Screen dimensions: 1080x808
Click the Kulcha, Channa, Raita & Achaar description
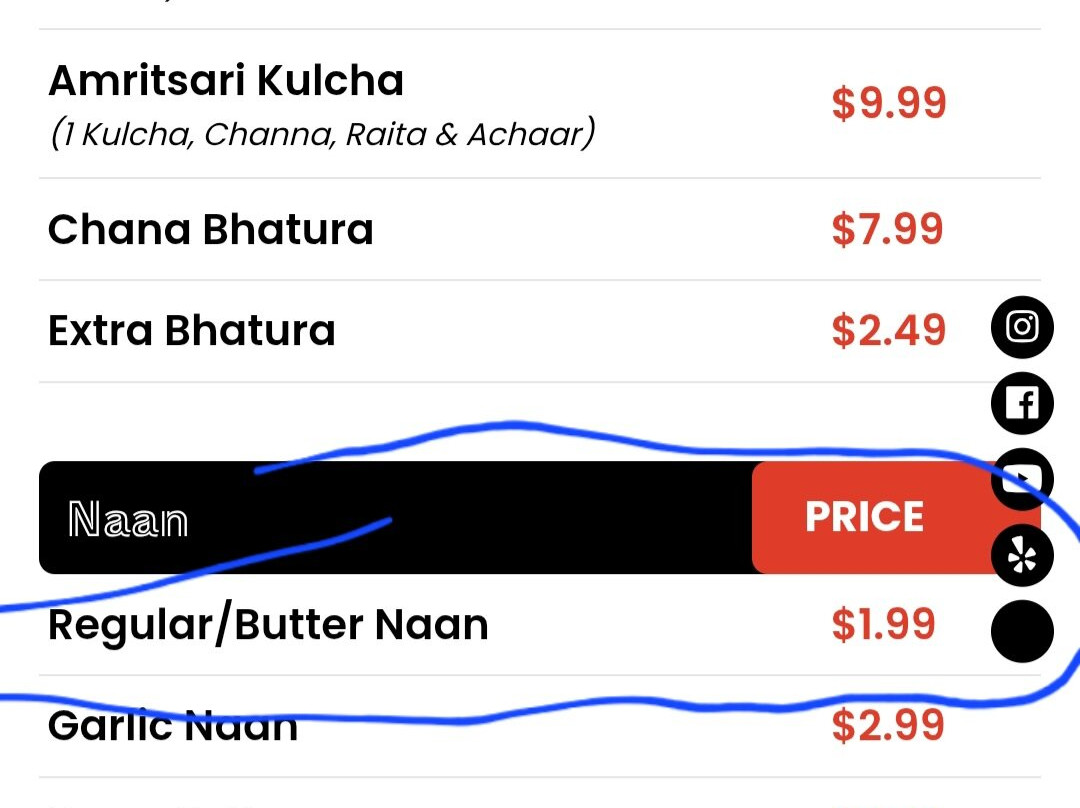coord(322,134)
